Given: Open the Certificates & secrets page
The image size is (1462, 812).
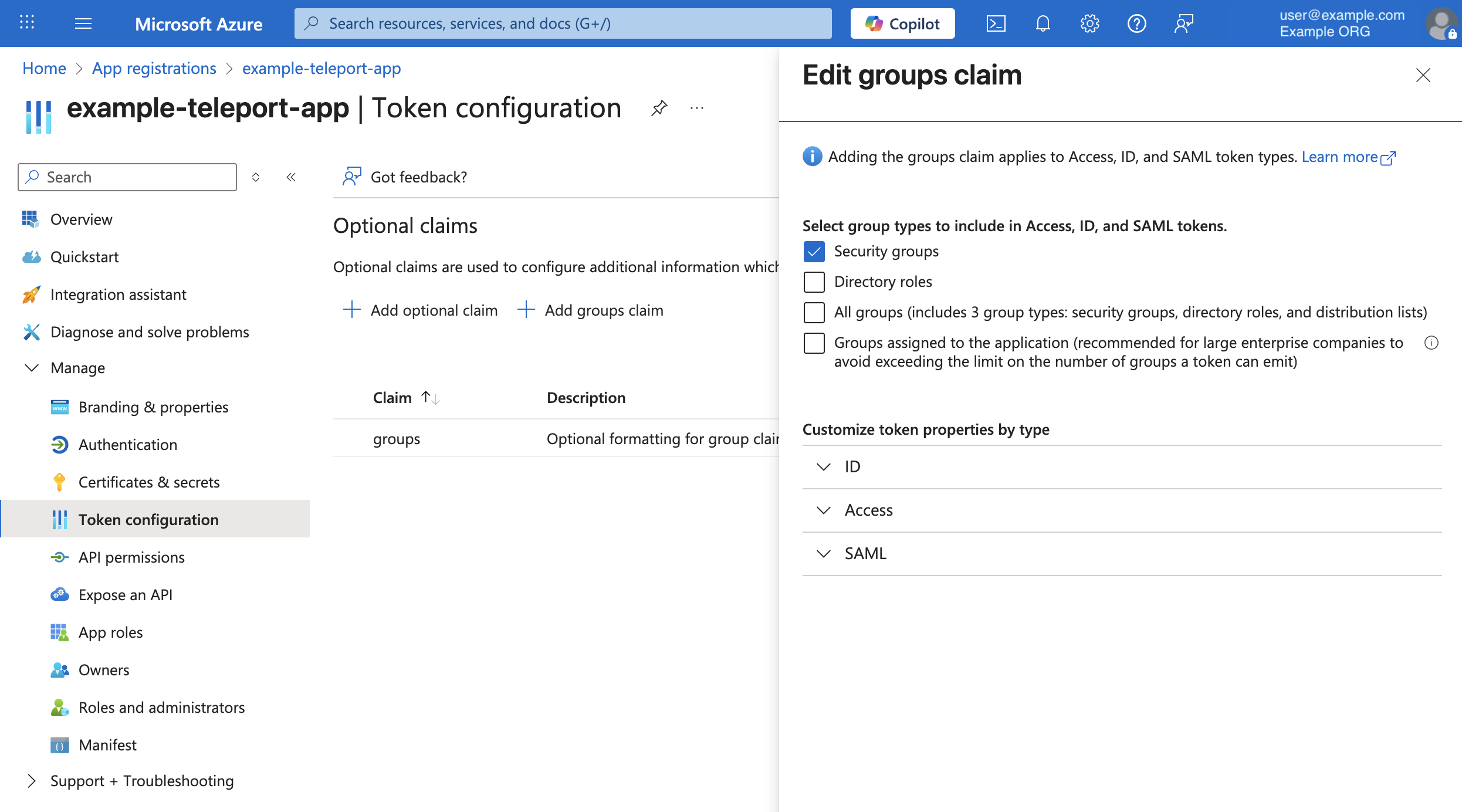Looking at the screenshot, I should point(149,482).
